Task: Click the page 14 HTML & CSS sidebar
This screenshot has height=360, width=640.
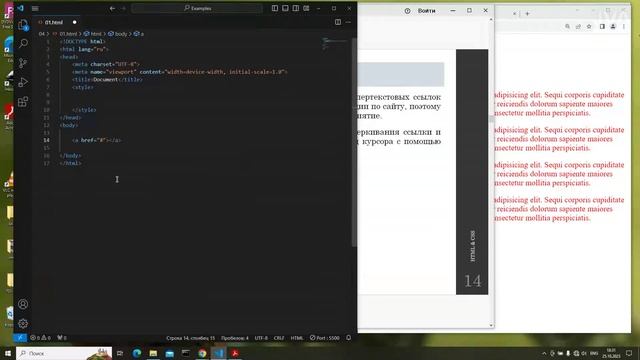Action: [472, 172]
